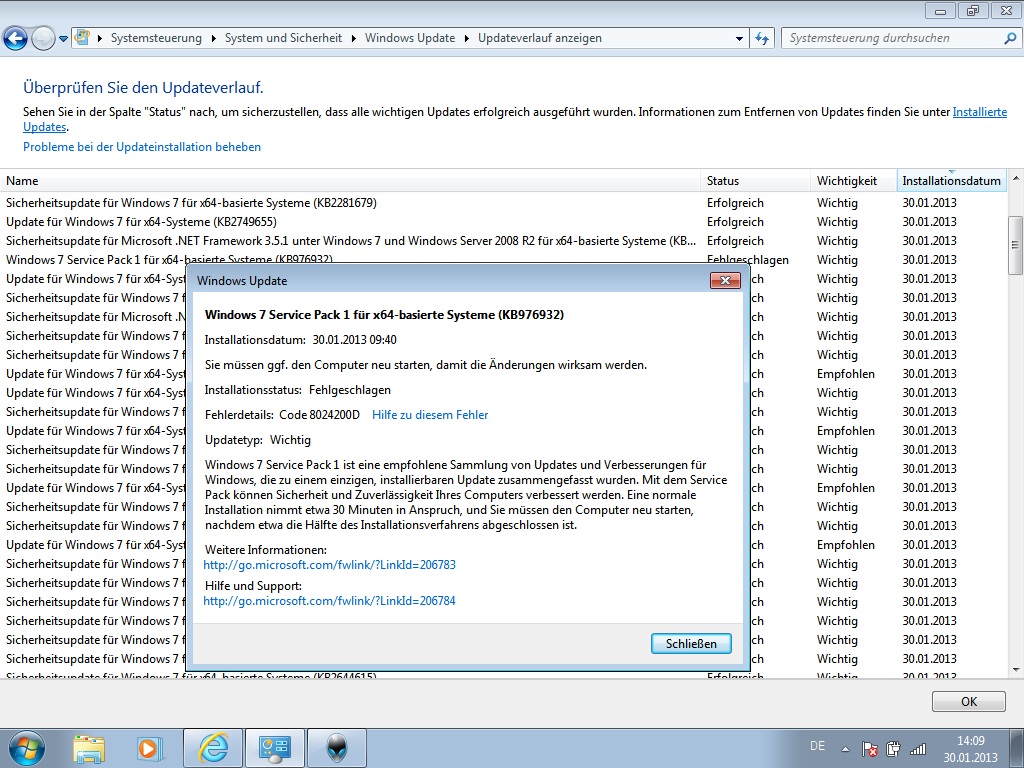This screenshot has height=768, width=1024.
Task: Navigate to the Systemsteuerung breadcrumb
Action: 156,38
